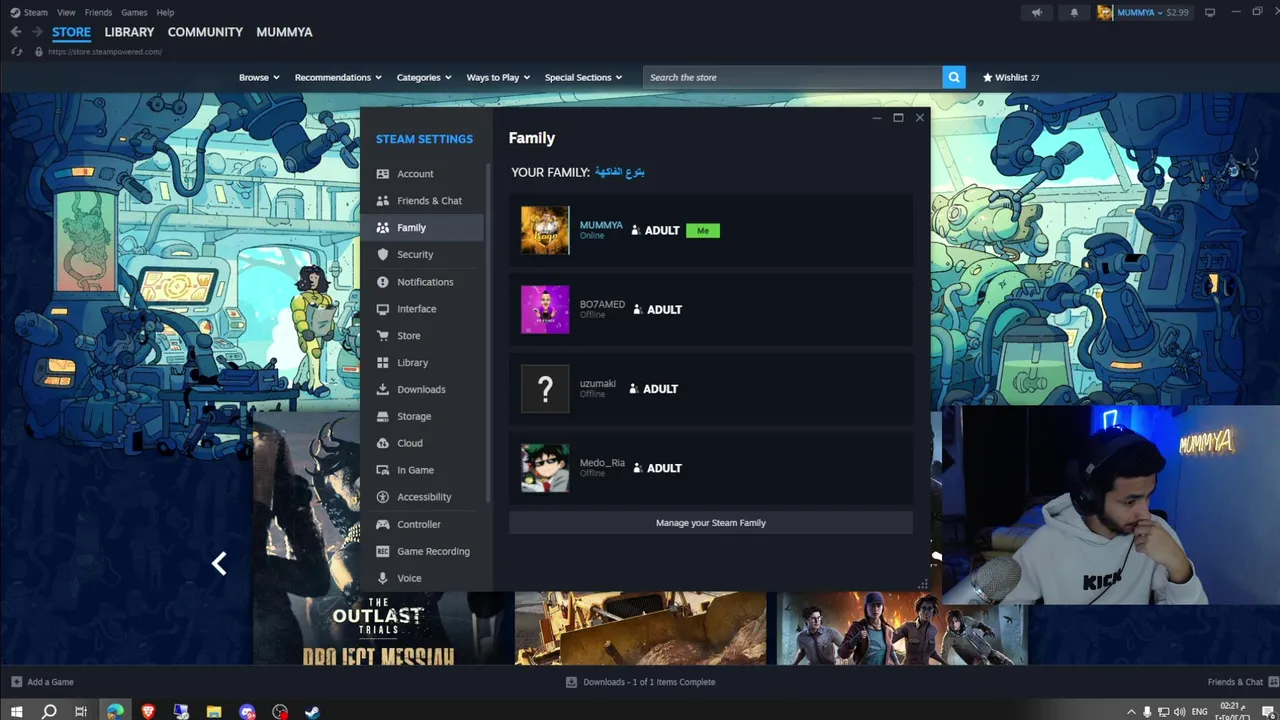1280x720 pixels.
Task: Open the Friends menu
Action: point(98,13)
